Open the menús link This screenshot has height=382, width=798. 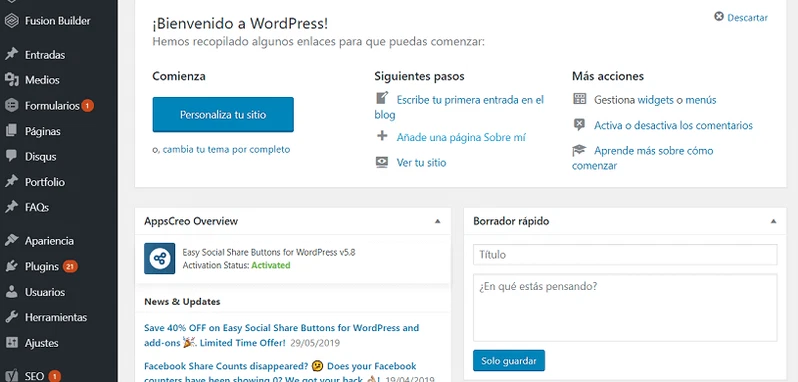click(x=700, y=100)
